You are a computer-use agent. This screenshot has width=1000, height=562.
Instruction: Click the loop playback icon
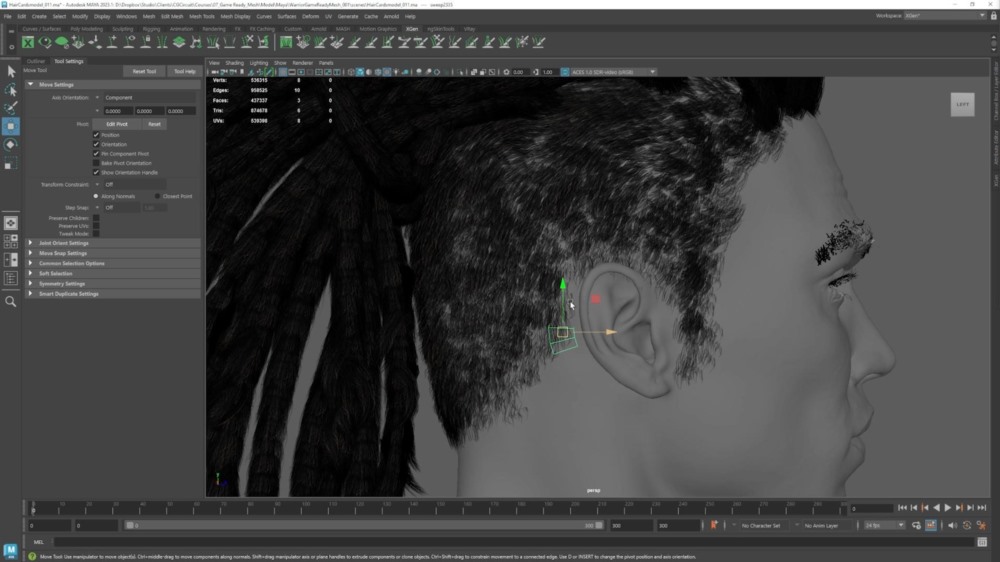(916, 525)
